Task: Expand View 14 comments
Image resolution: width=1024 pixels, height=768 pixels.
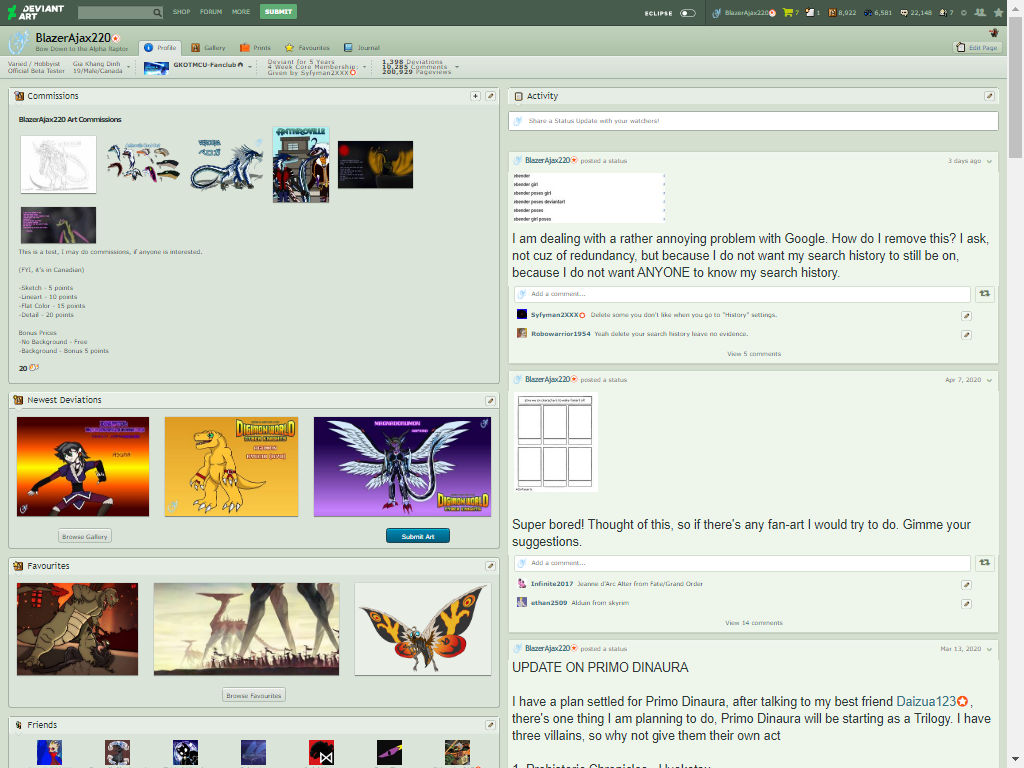Action: coord(754,623)
